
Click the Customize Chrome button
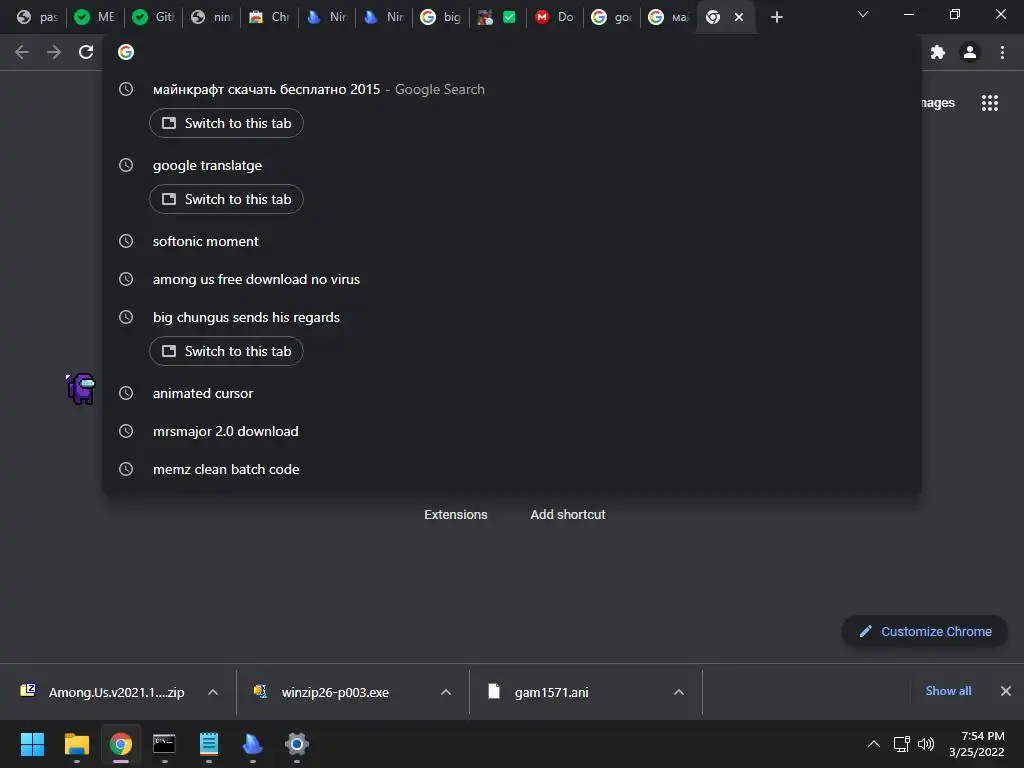tap(925, 632)
